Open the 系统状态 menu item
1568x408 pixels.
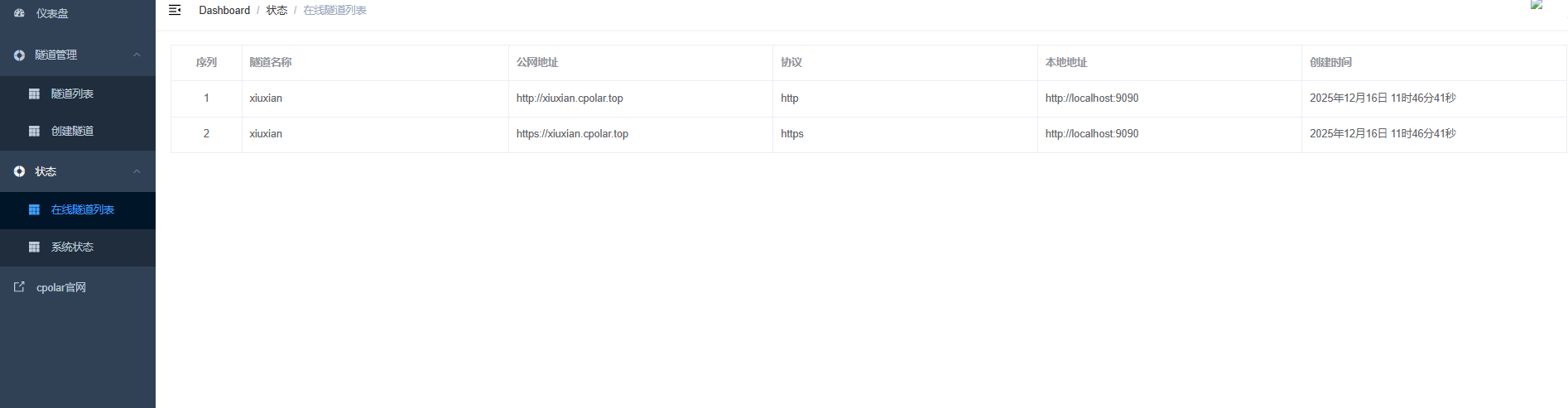point(72,247)
